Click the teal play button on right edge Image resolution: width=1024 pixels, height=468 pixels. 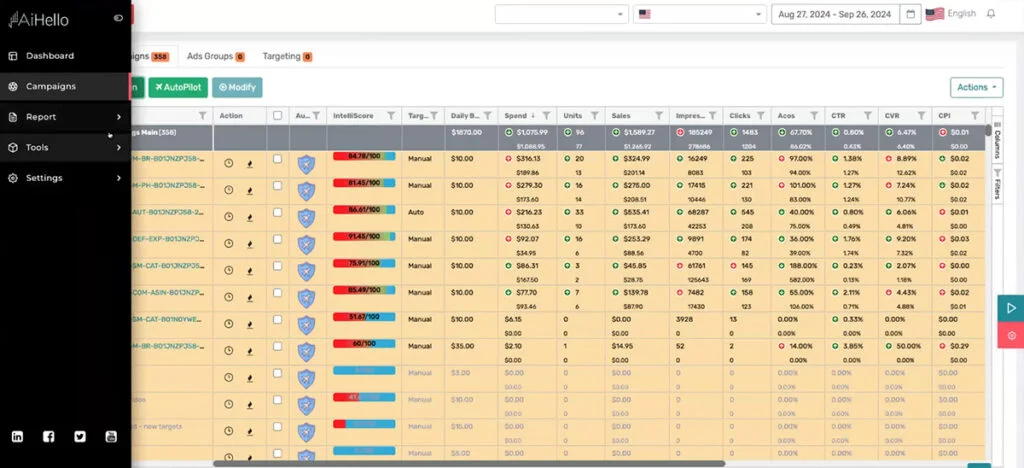[x=1011, y=308]
